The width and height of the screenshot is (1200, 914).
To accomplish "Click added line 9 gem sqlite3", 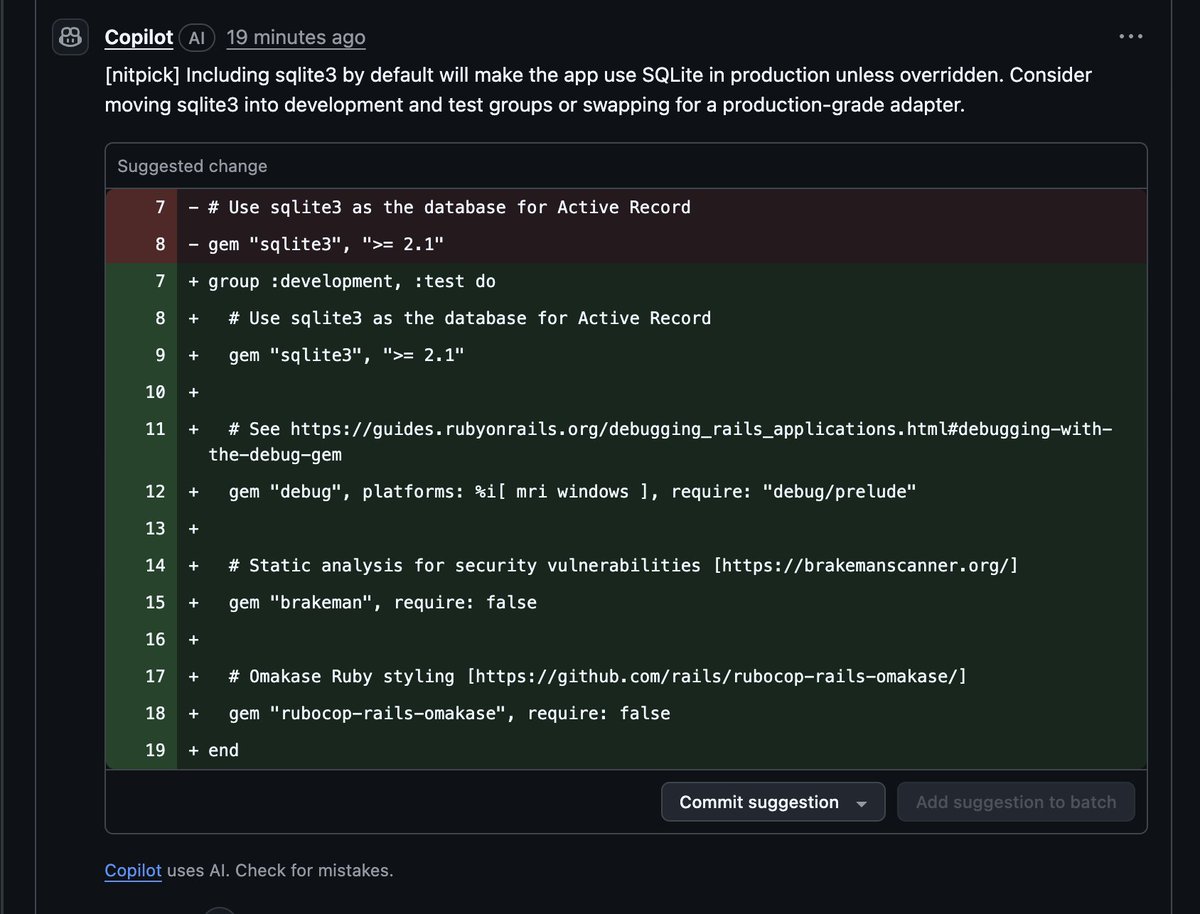I will tap(626, 355).
